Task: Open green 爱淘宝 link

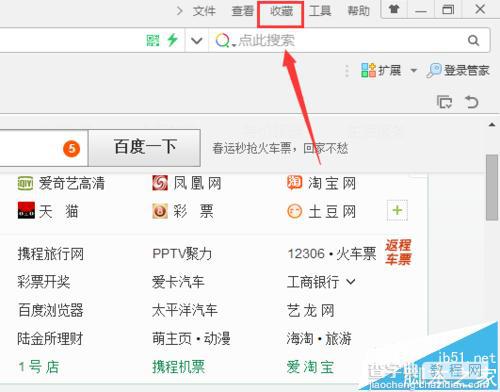Action: pyautogui.click(x=310, y=367)
